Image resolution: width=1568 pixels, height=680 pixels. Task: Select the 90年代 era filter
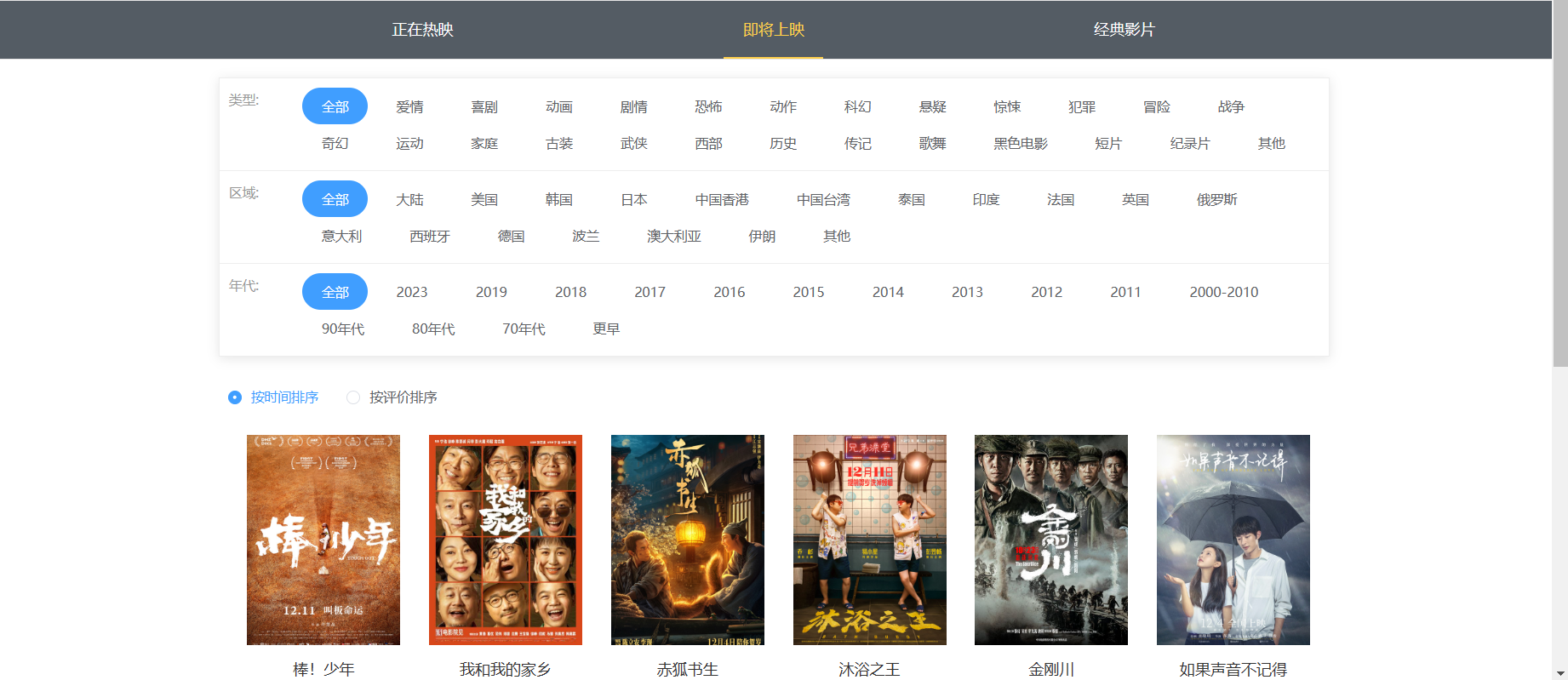pos(343,329)
